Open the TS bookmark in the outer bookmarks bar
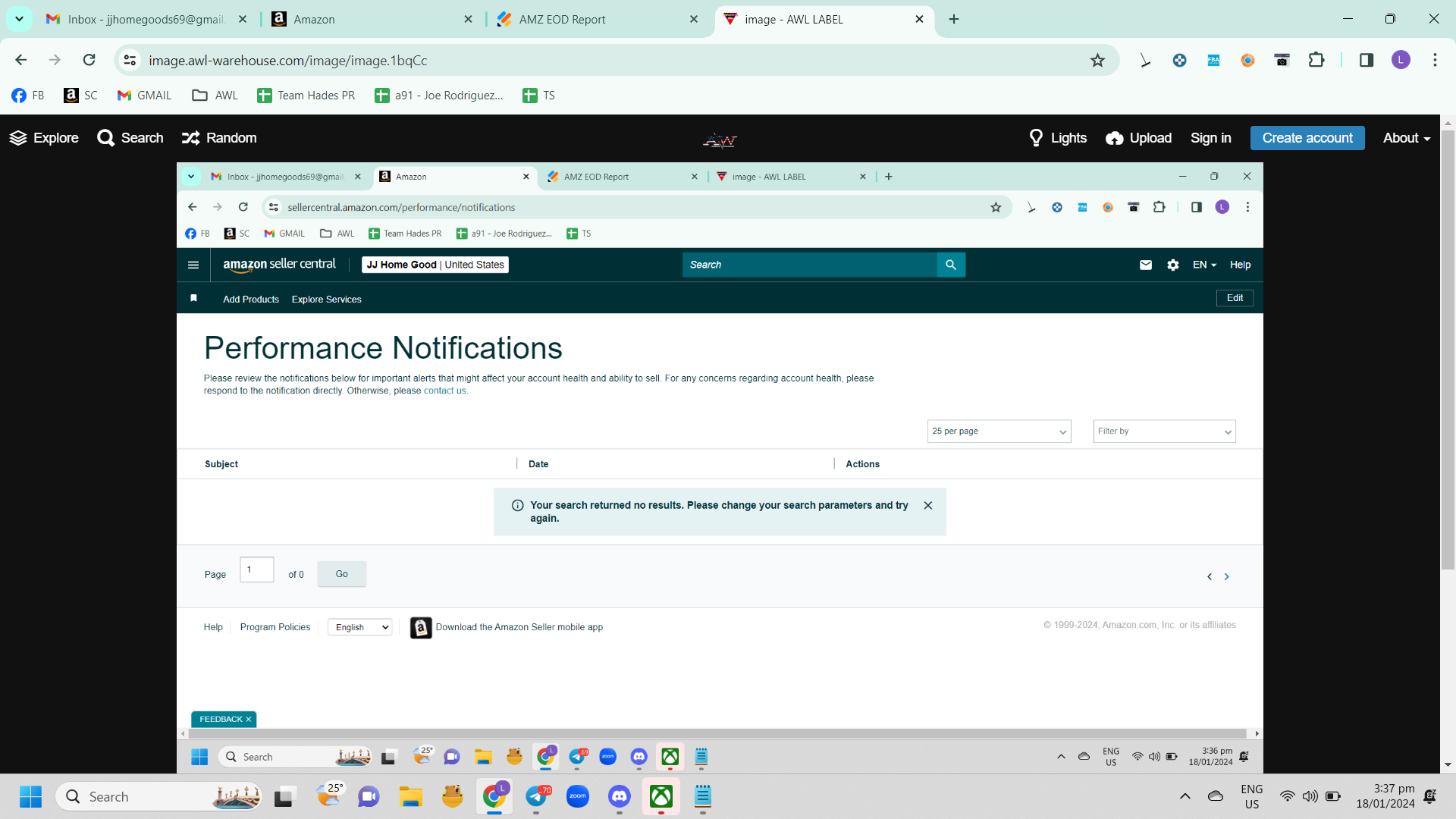The height and width of the screenshot is (819, 1456). coord(539,96)
